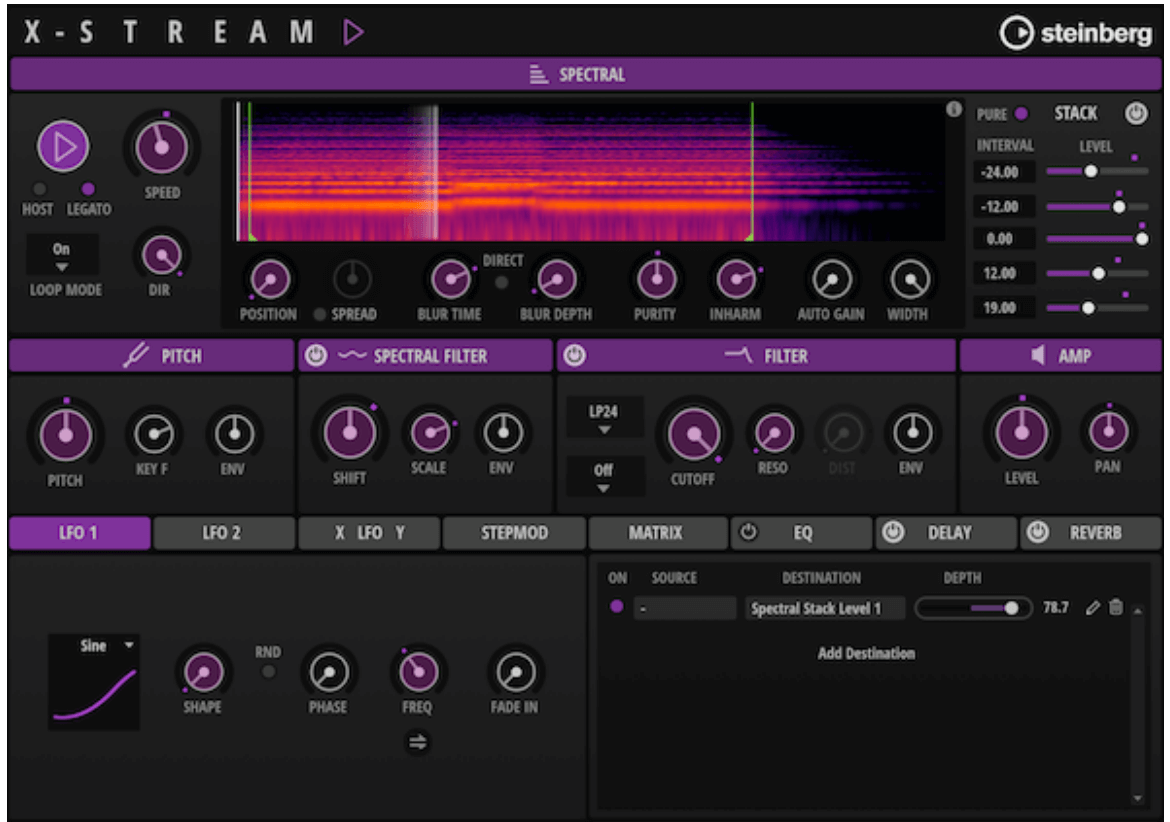1170x822 pixels.
Task: Click the INHARM knob
Action: tap(736, 279)
